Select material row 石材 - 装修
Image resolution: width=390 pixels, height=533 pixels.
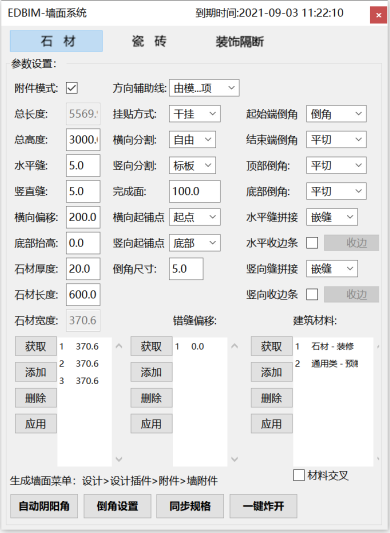pos(333,346)
